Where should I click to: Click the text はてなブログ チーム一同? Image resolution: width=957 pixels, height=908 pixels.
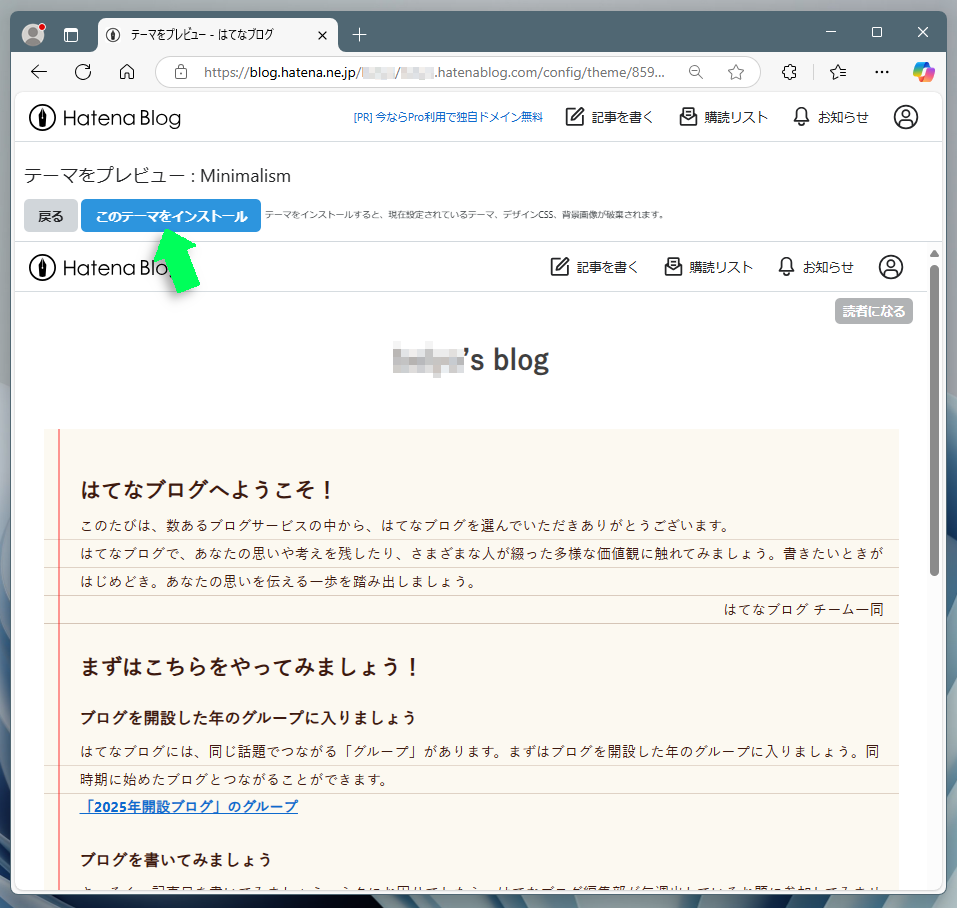804,609
